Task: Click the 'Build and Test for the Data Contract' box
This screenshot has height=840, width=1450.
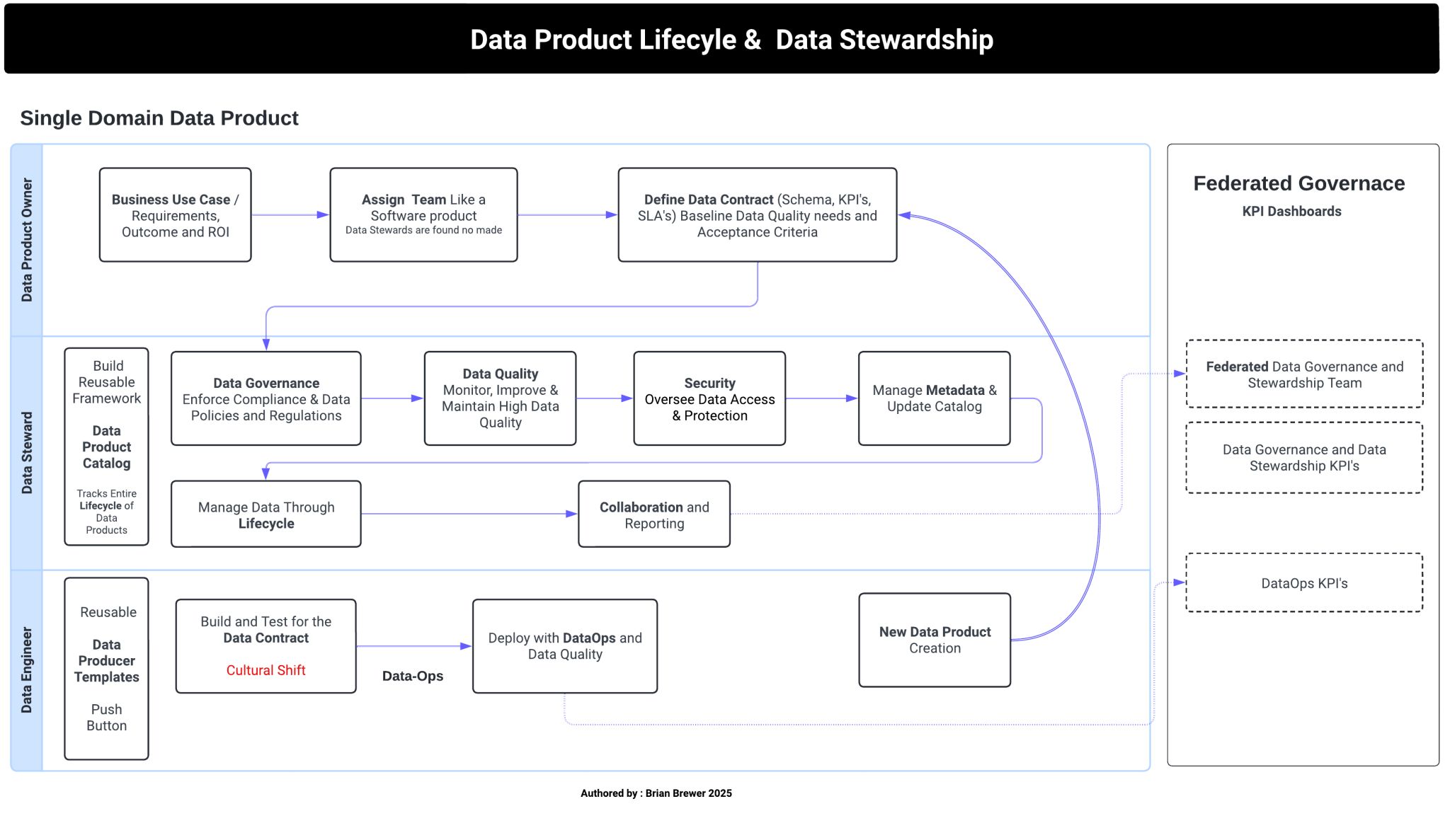Action: coord(266,646)
